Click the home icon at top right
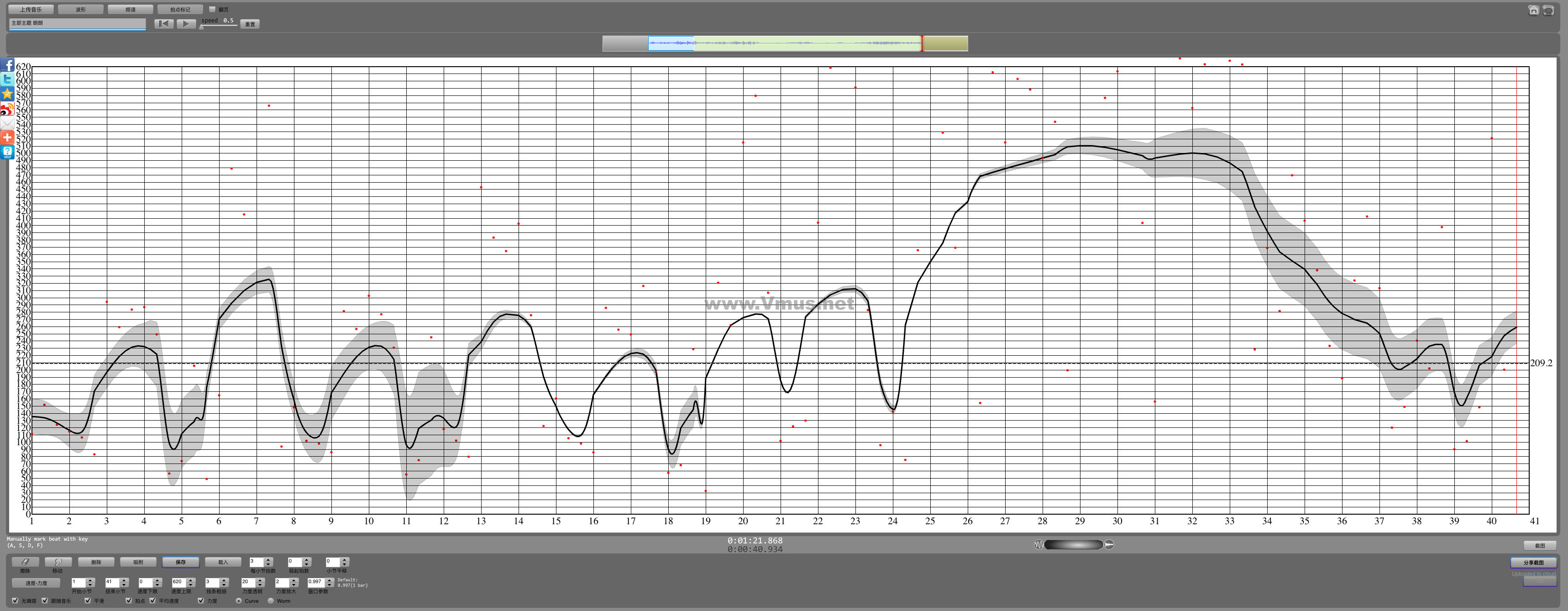Screen dimensions: 1568x611 click(1533, 11)
